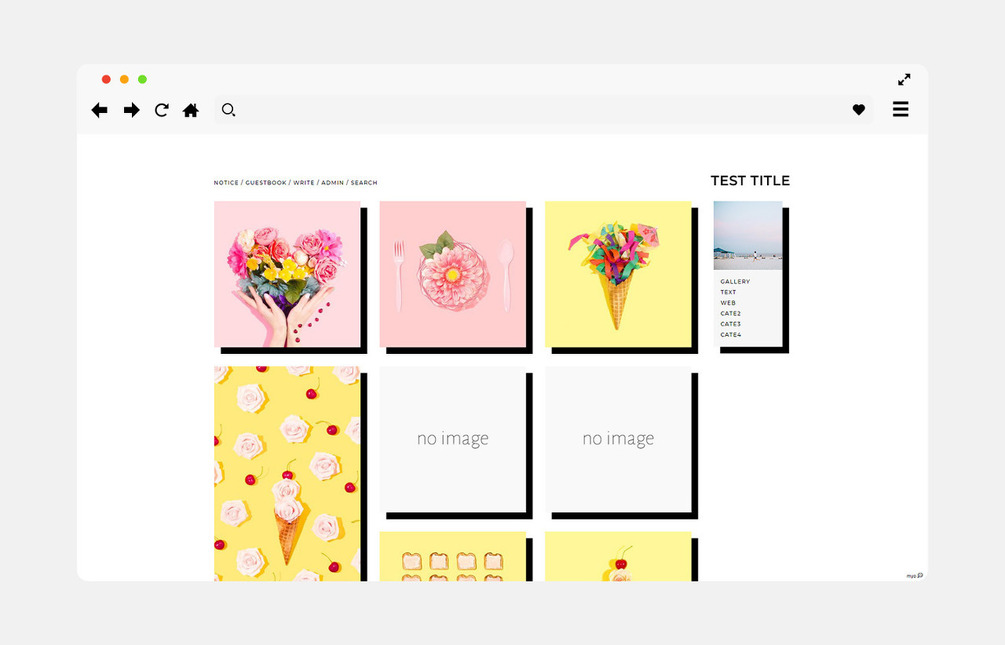Open the WRITE link
Viewport: 1005px width, 645px height.
tap(304, 183)
